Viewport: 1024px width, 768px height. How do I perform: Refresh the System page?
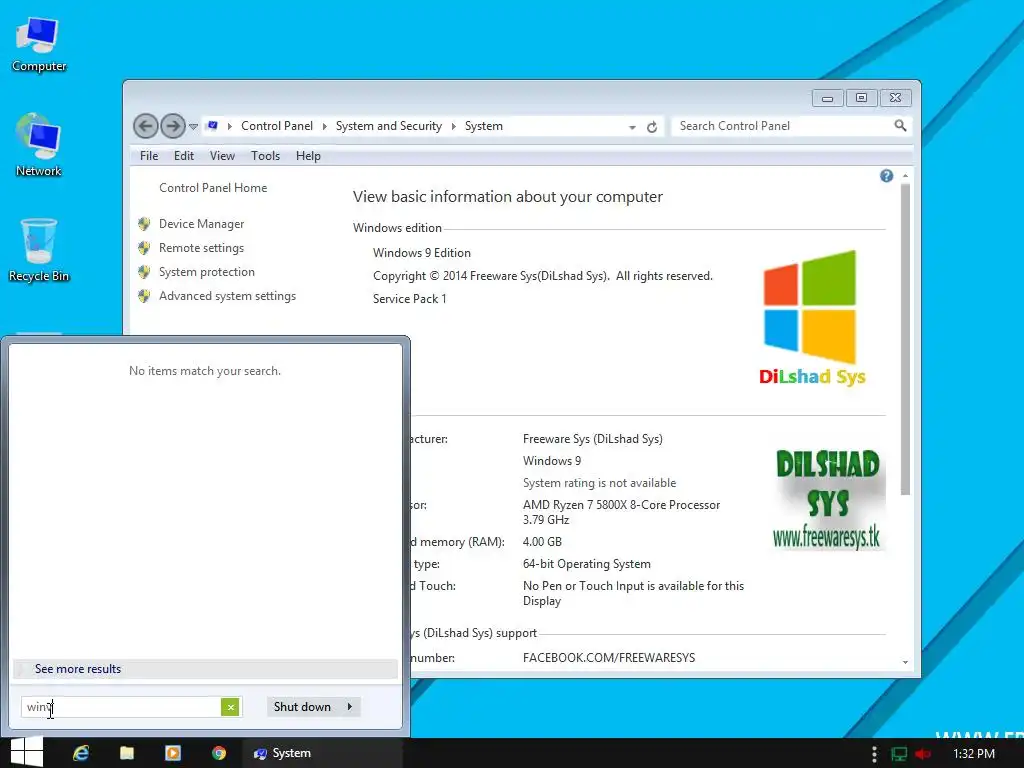pyautogui.click(x=652, y=127)
